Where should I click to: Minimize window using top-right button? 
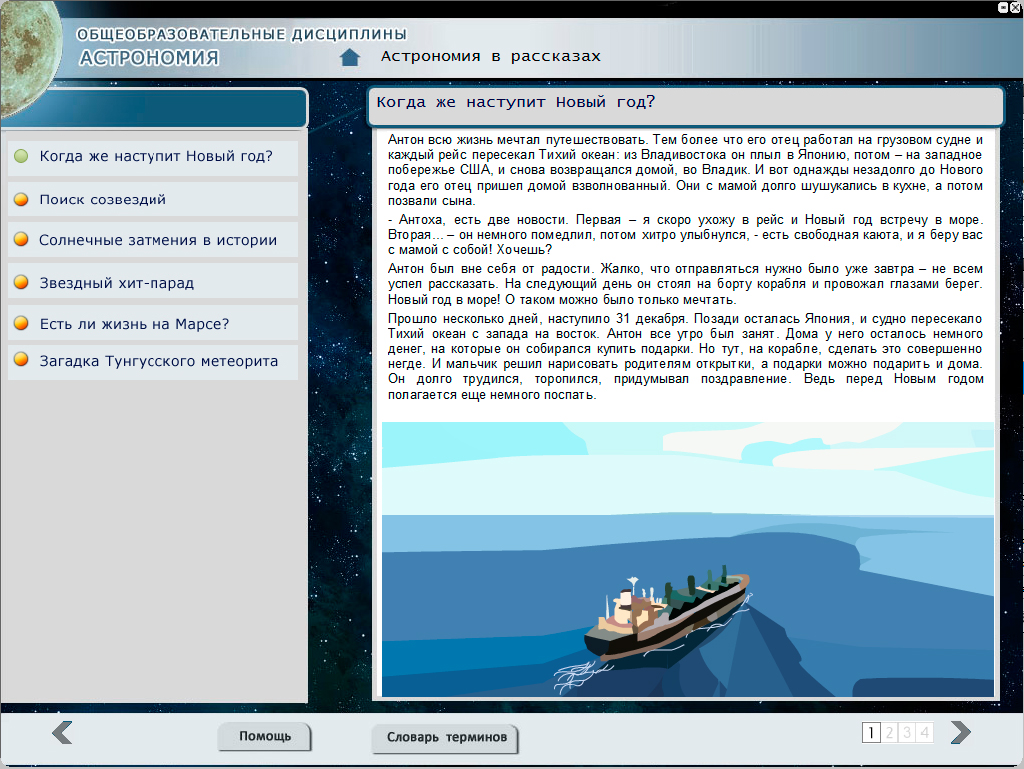pos(1004,7)
